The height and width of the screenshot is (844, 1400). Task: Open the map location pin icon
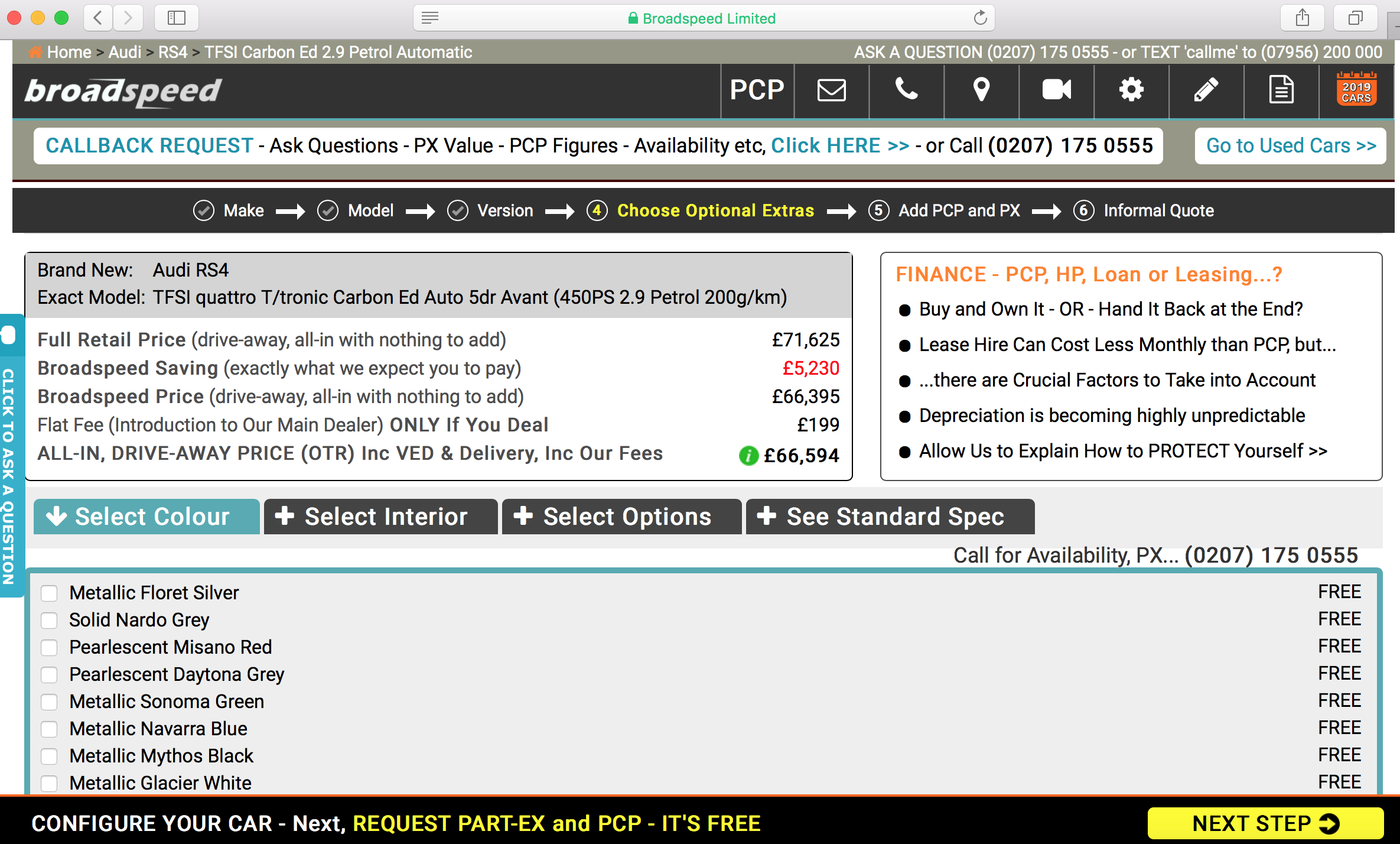981,90
